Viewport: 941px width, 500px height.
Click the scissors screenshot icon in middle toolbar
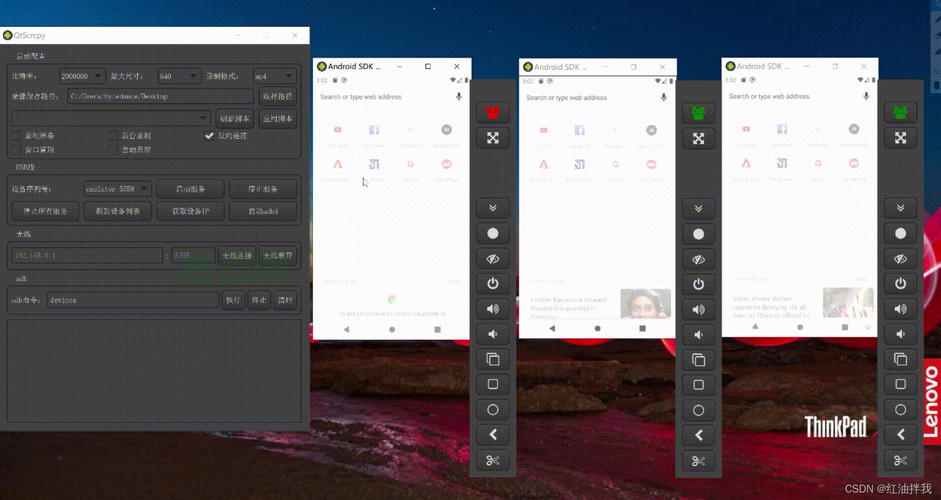click(698, 461)
